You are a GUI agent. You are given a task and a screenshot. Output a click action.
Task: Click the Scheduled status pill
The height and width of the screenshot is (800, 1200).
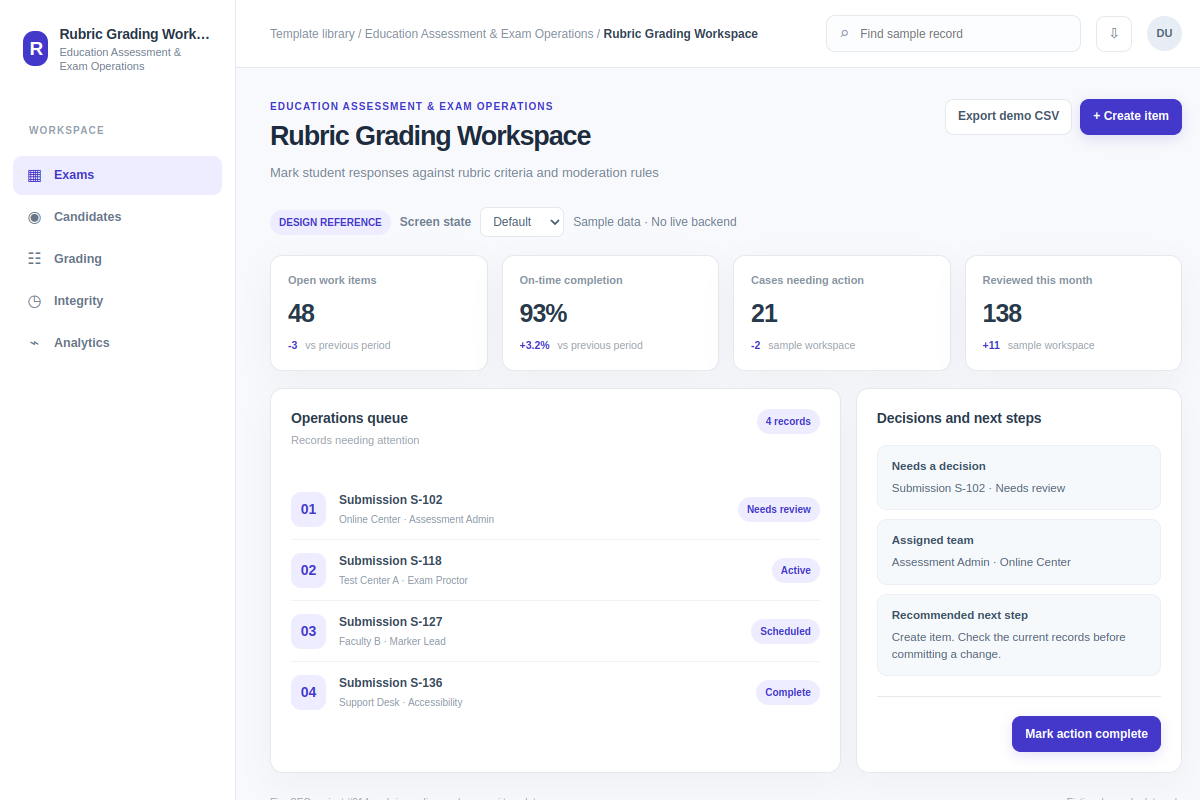click(785, 631)
